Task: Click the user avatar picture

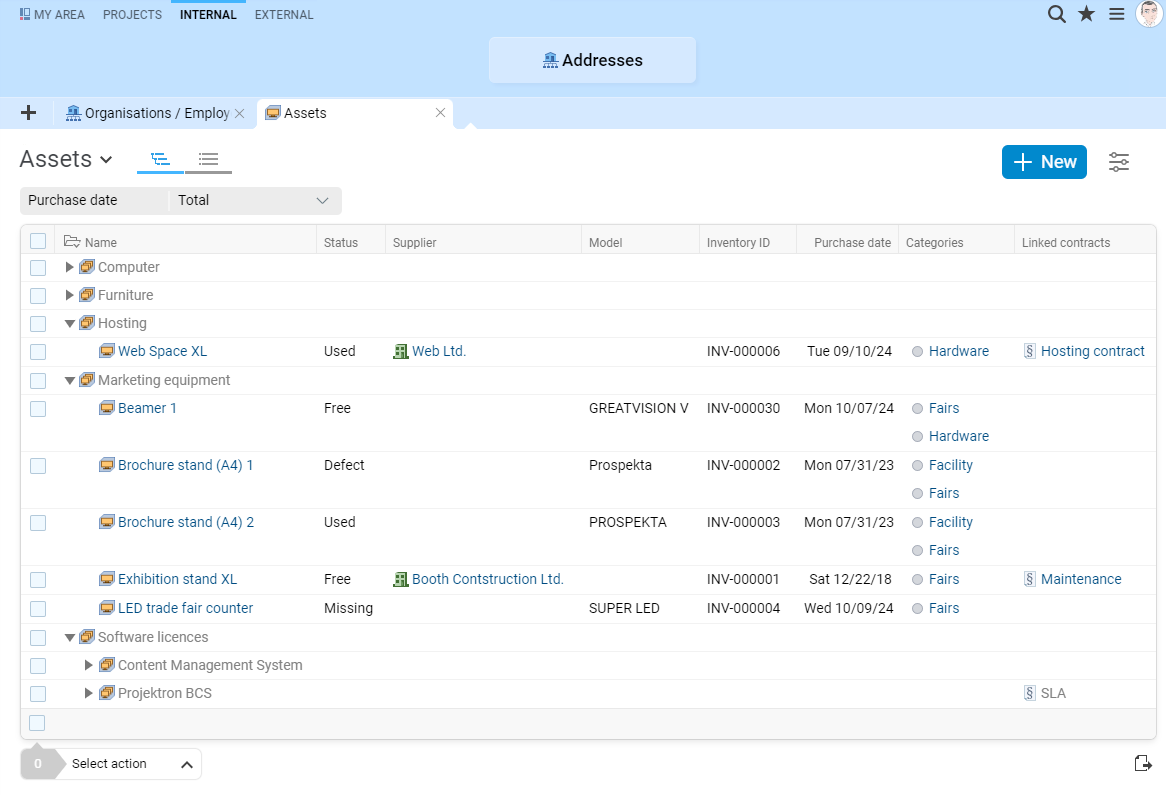Action: 1149,14
